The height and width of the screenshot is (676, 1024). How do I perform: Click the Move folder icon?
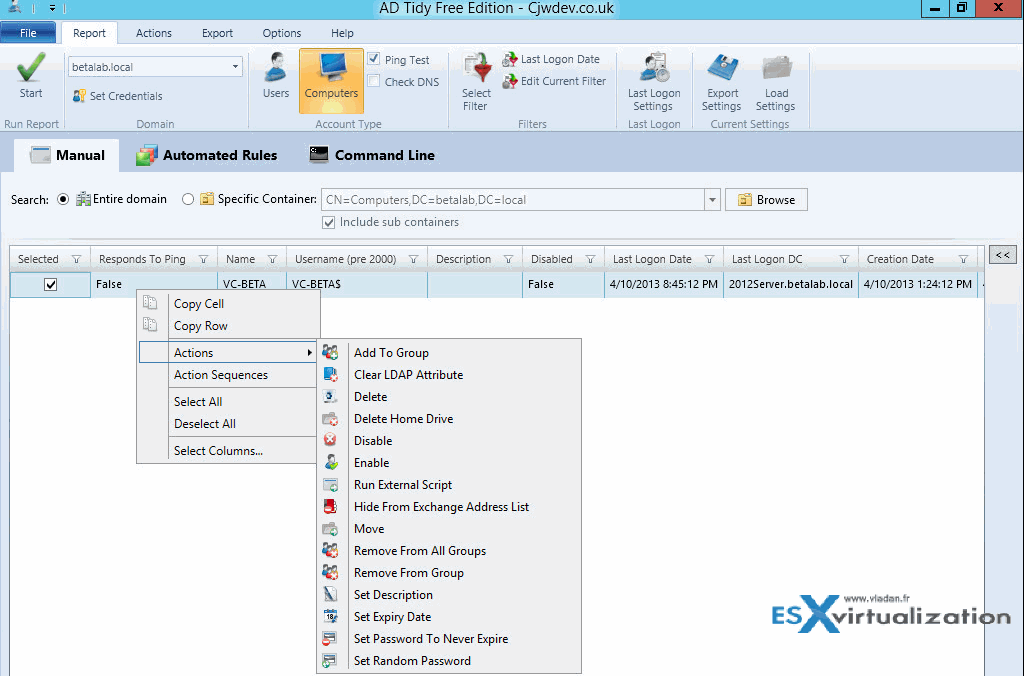[x=330, y=528]
